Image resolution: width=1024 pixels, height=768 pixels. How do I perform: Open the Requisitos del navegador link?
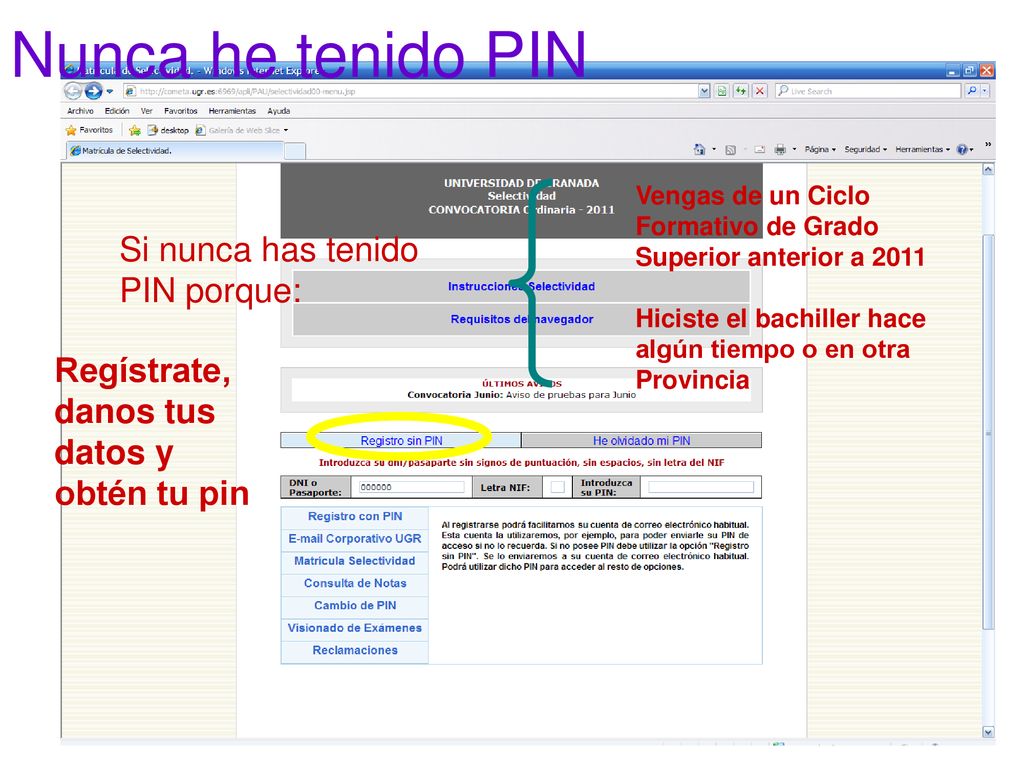522,319
